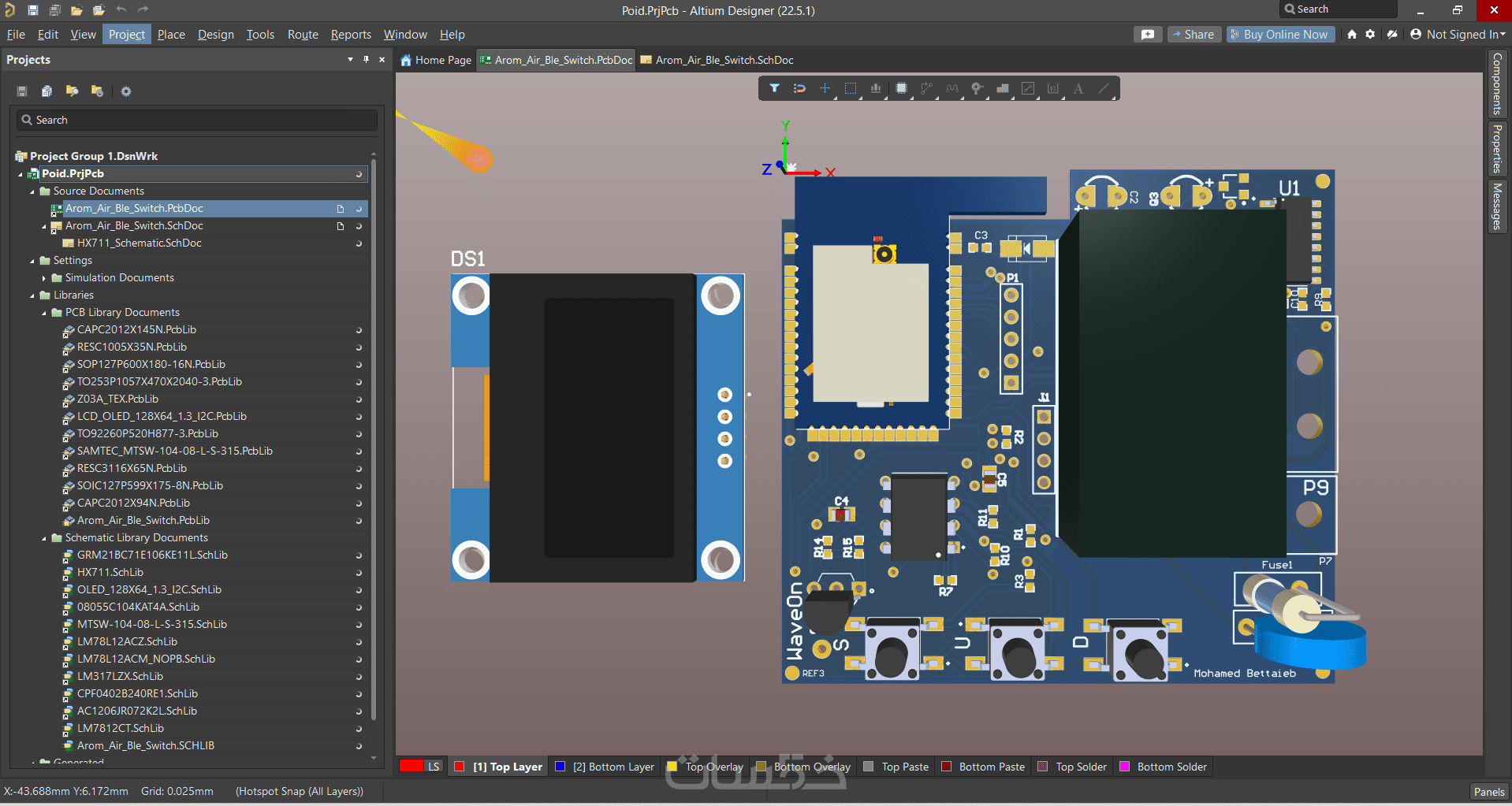Expand the Simulation Documents folder
Screen dimensions: 1512x806
coord(44,278)
